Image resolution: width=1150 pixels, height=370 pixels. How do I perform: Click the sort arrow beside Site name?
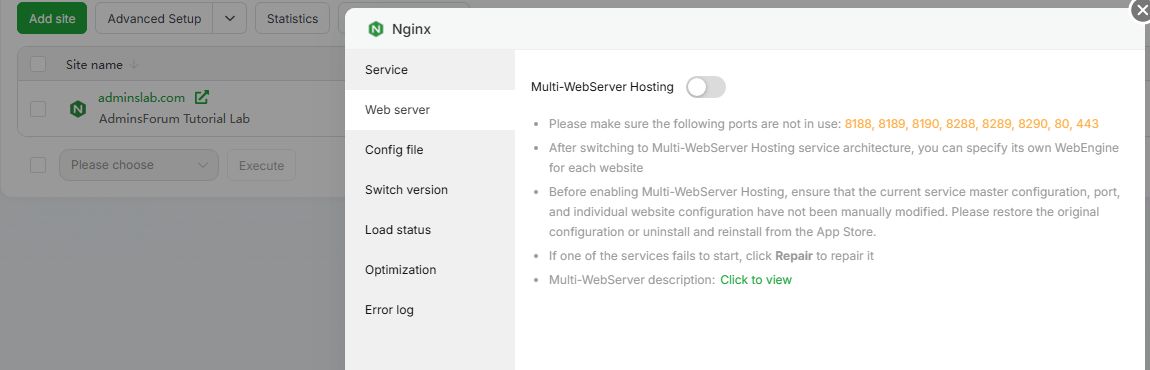133,65
